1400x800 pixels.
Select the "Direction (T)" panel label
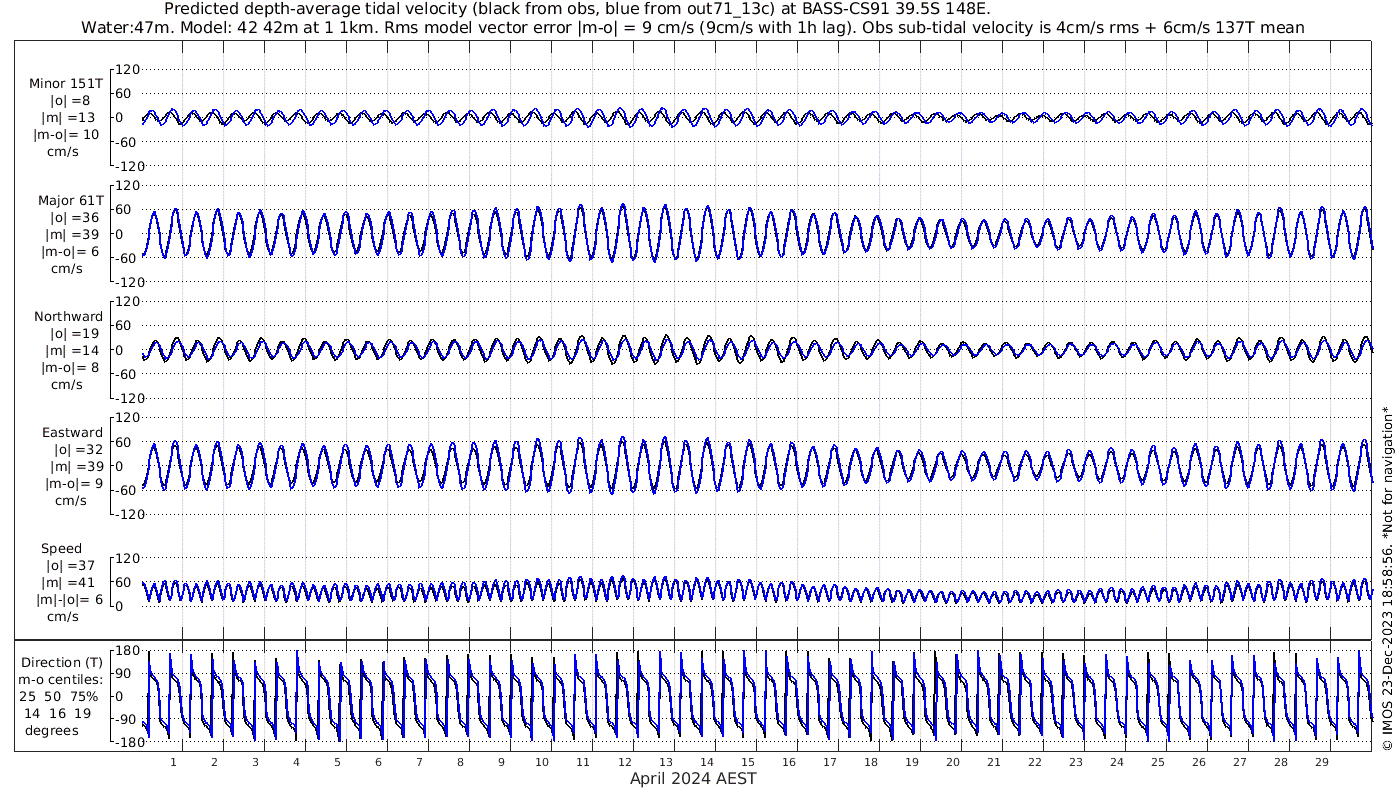(x=62, y=662)
